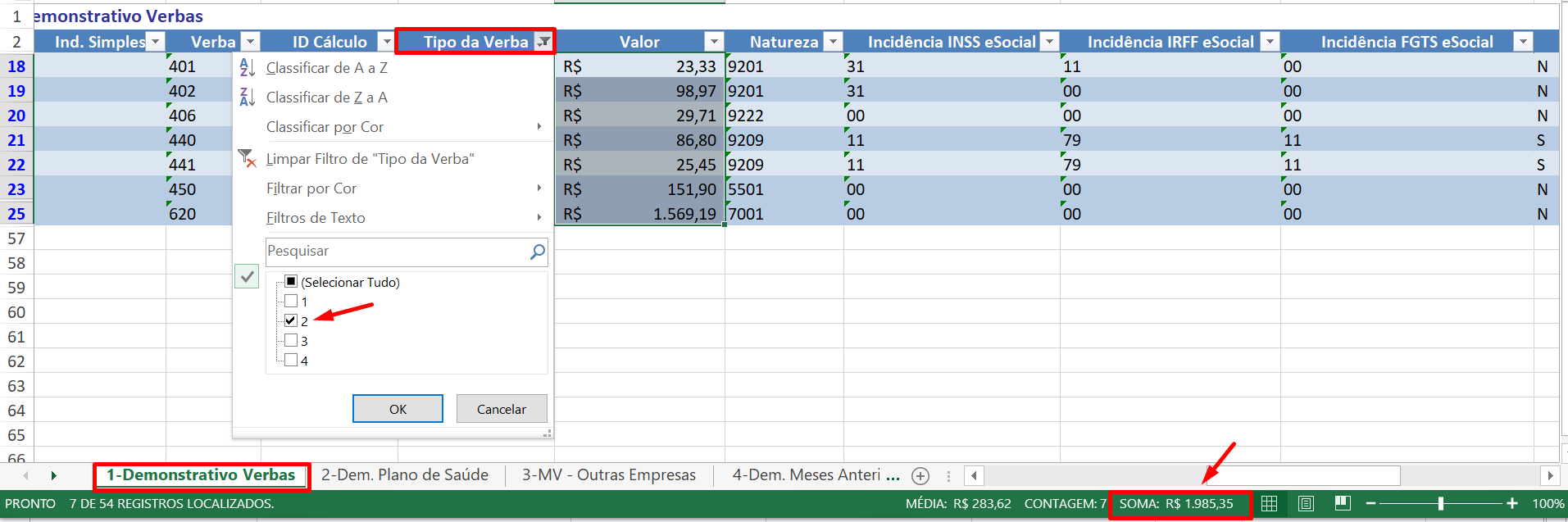This screenshot has height=522, width=1568.
Task: Click the filter dialog resize grip
Action: [x=547, y=433]
